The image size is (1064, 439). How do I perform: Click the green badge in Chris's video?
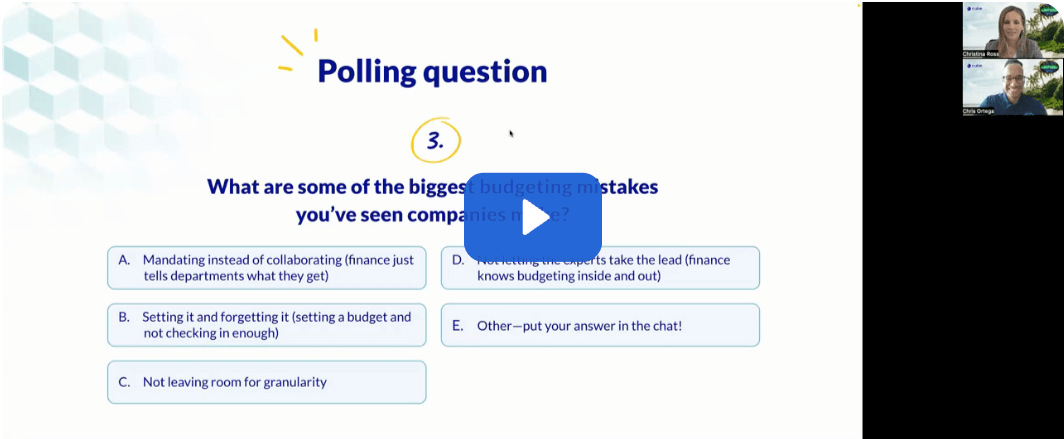coord(1052,67)
